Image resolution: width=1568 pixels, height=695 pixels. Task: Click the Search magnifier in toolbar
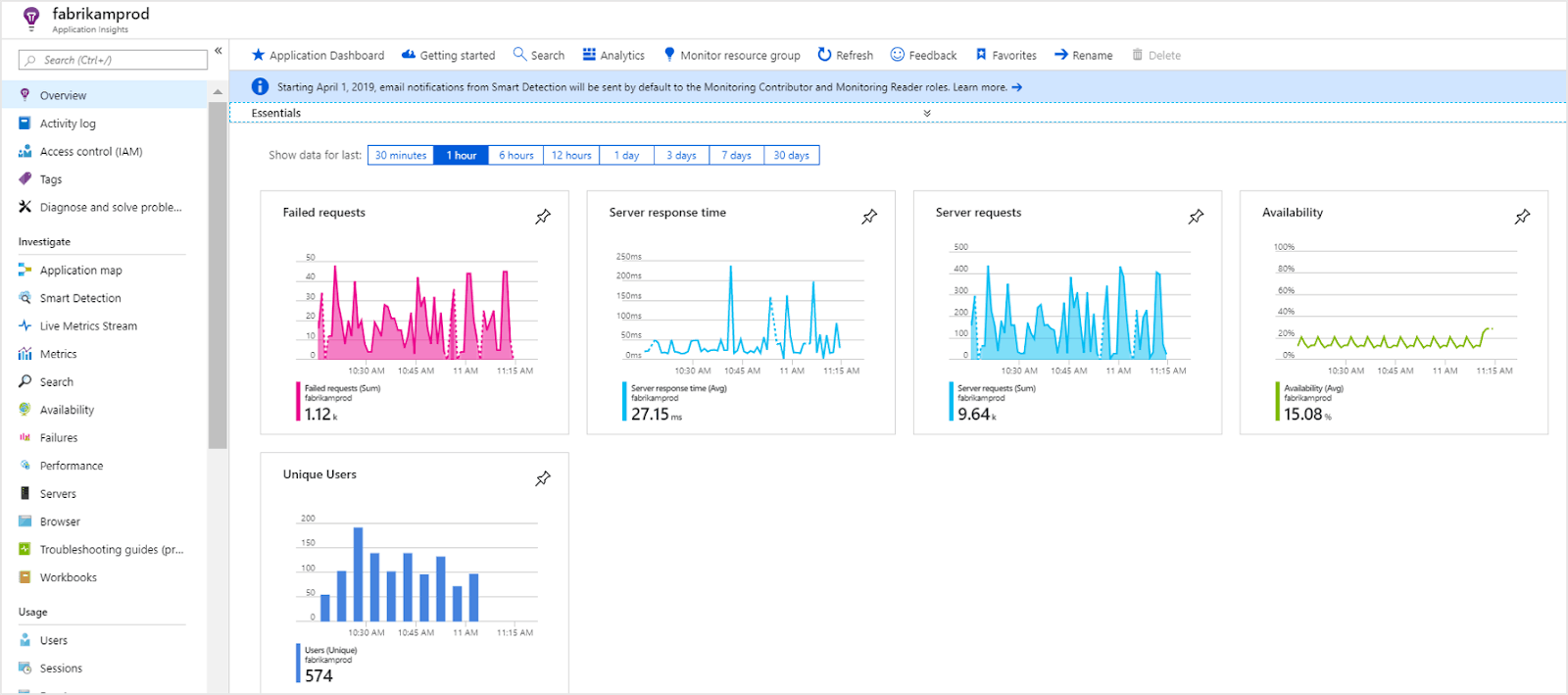519,54
